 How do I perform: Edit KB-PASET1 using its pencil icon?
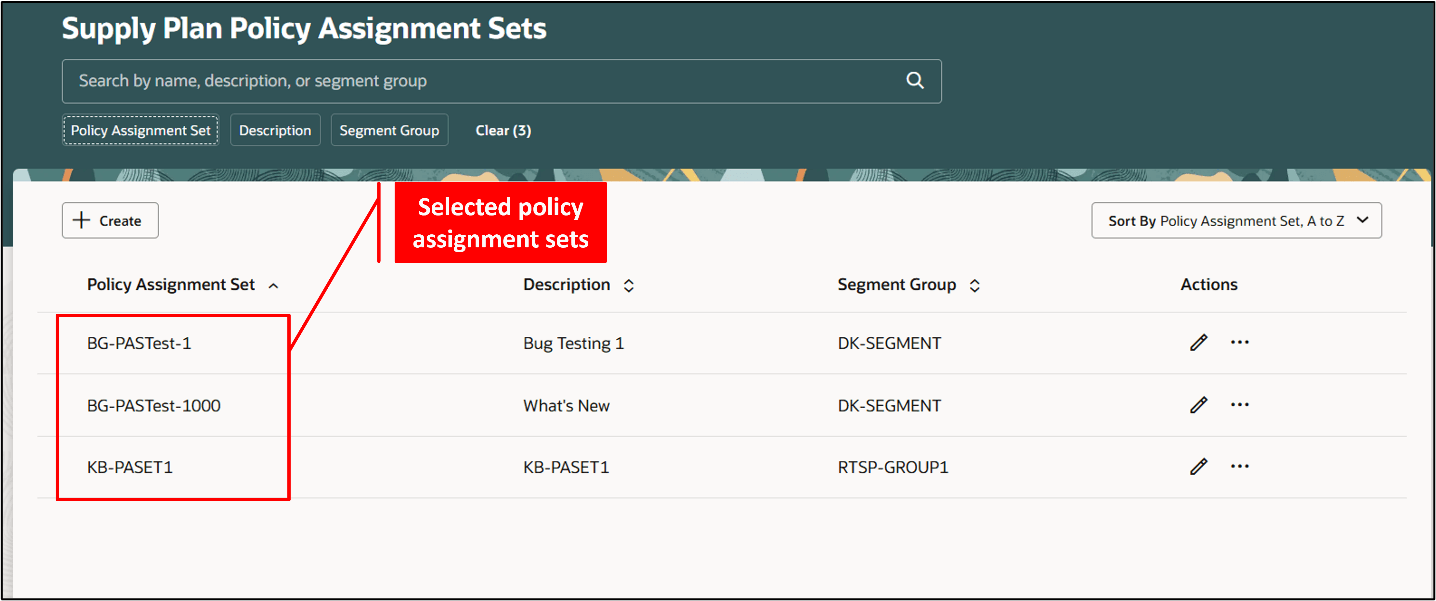1198,466
